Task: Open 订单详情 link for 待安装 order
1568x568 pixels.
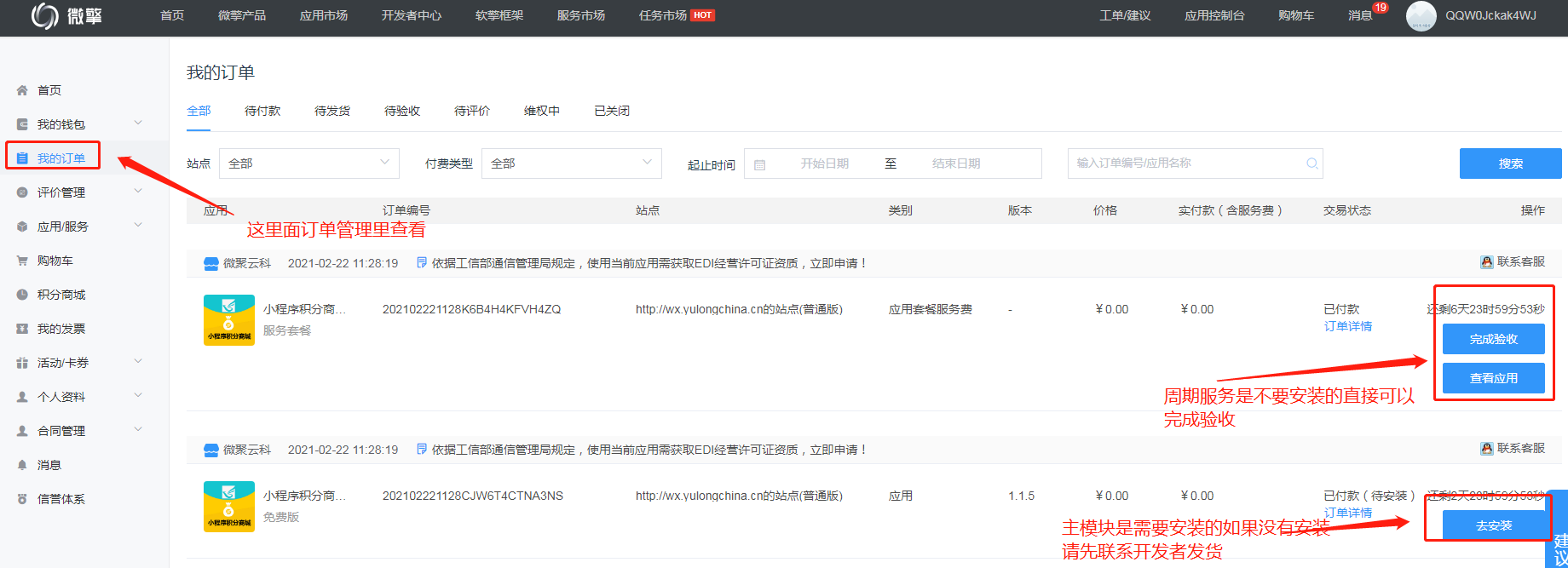Action: point(1348,513)
